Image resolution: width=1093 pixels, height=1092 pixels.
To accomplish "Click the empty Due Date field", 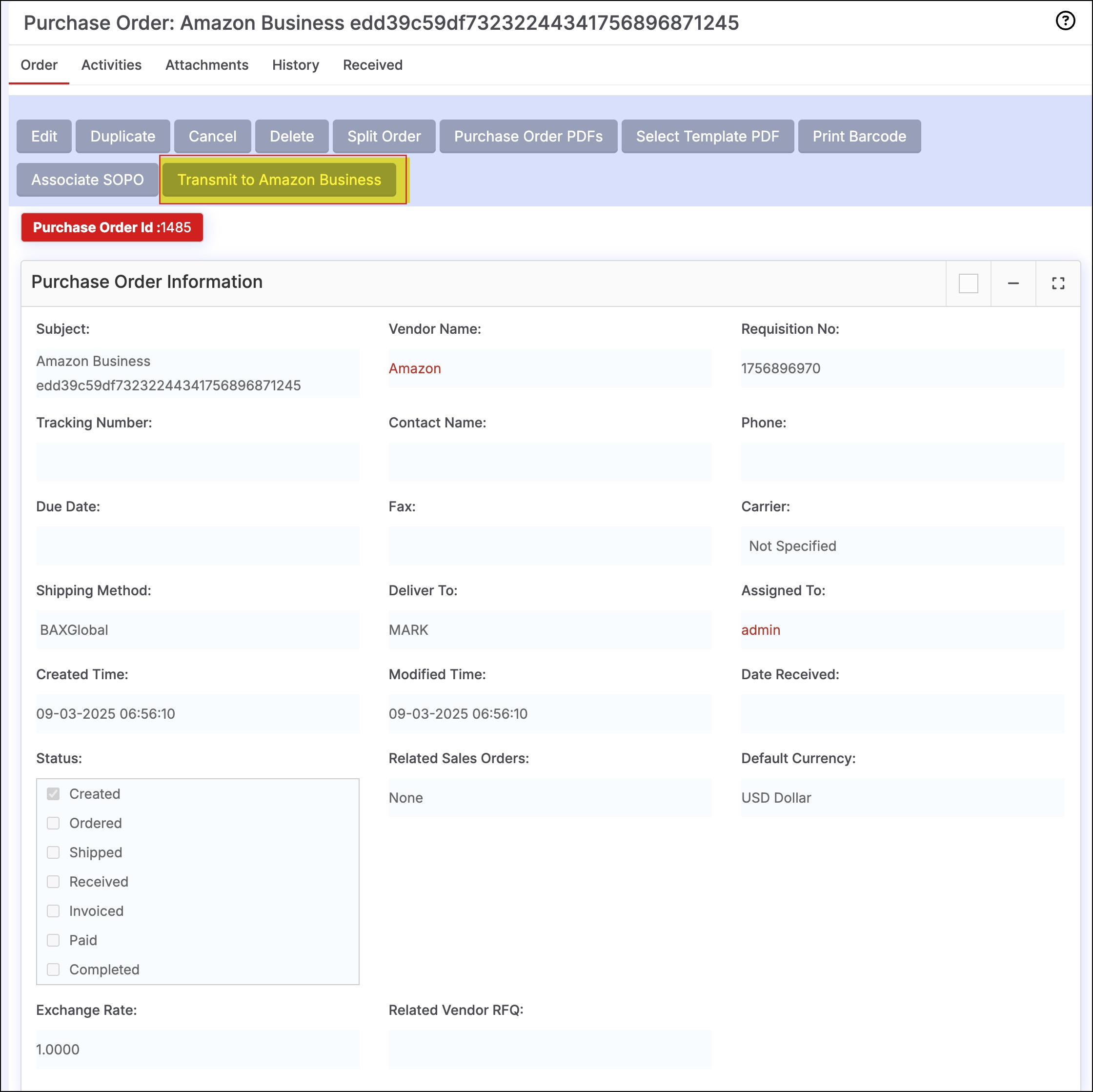I will 198,546.
